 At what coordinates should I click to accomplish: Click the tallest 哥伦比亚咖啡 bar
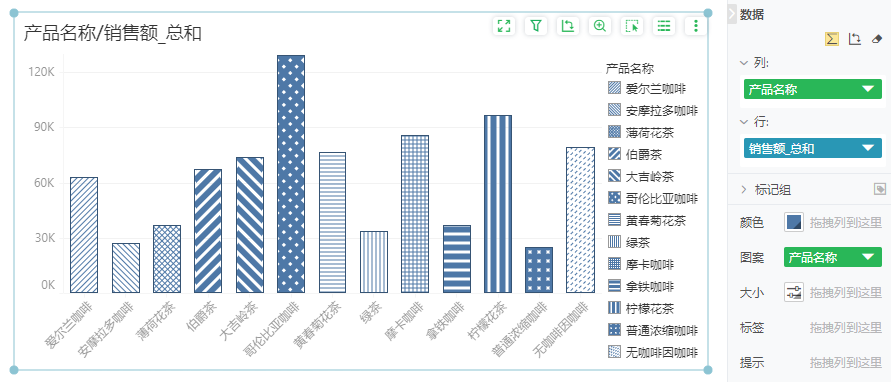click(x=291, y=174)
